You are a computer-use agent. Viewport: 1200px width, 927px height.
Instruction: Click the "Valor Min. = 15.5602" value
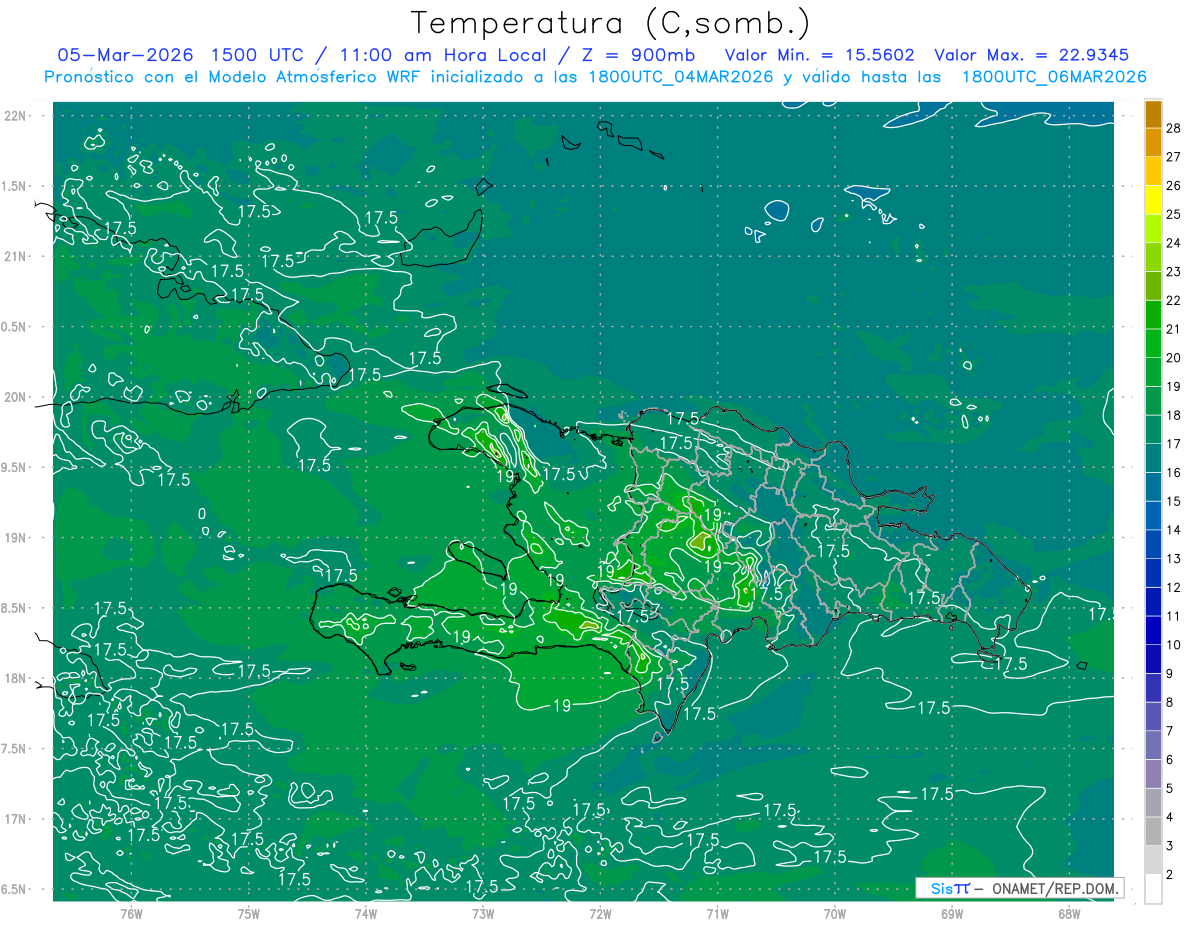(x=820, y=55)
